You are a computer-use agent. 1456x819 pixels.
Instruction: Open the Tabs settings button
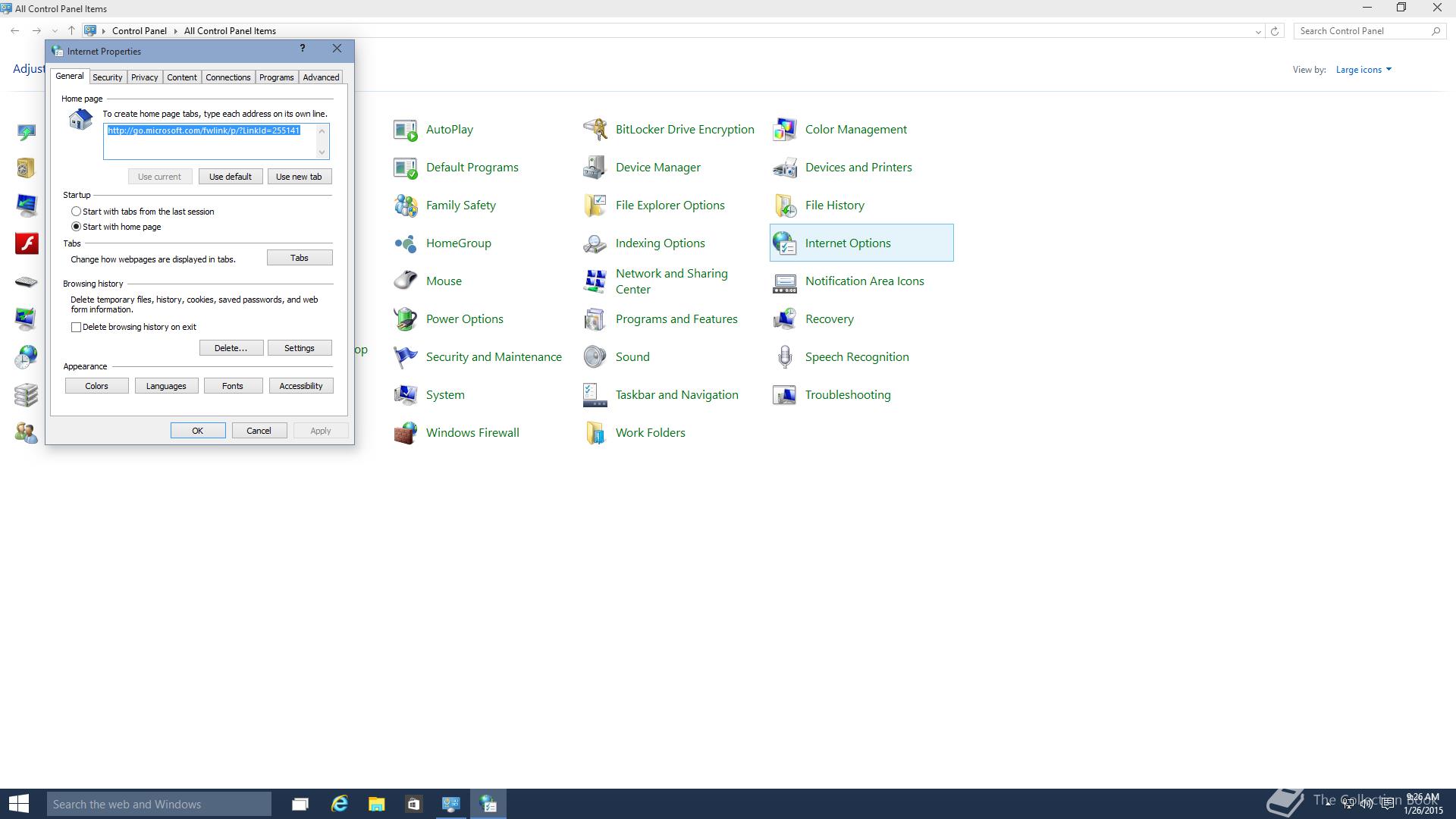(x=300, y=258)
